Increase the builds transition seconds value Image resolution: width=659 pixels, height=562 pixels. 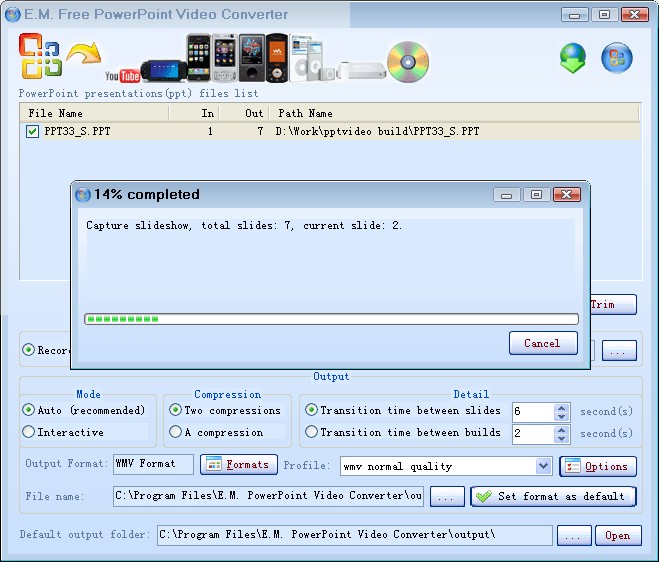click(561, 430)
